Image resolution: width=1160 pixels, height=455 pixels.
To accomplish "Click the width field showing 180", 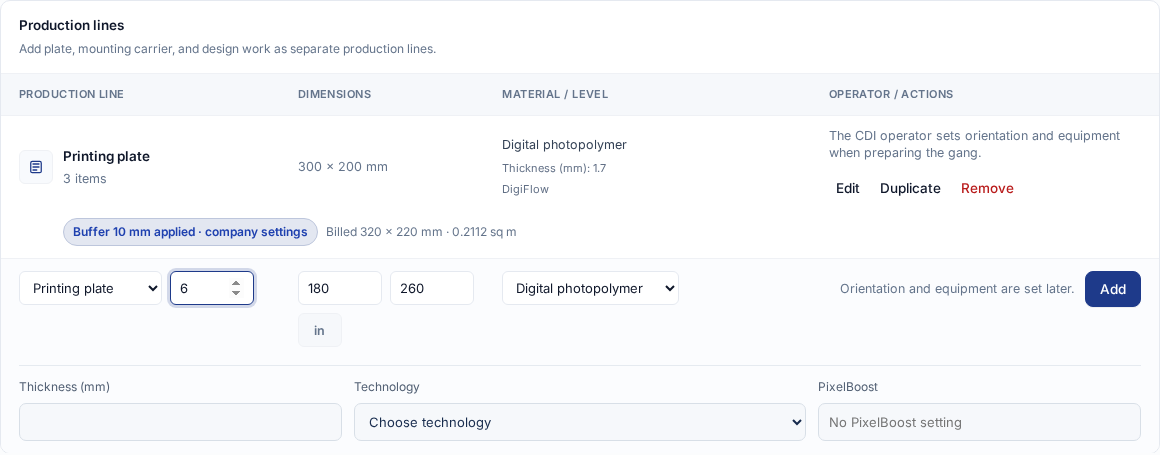I will 340,289.
